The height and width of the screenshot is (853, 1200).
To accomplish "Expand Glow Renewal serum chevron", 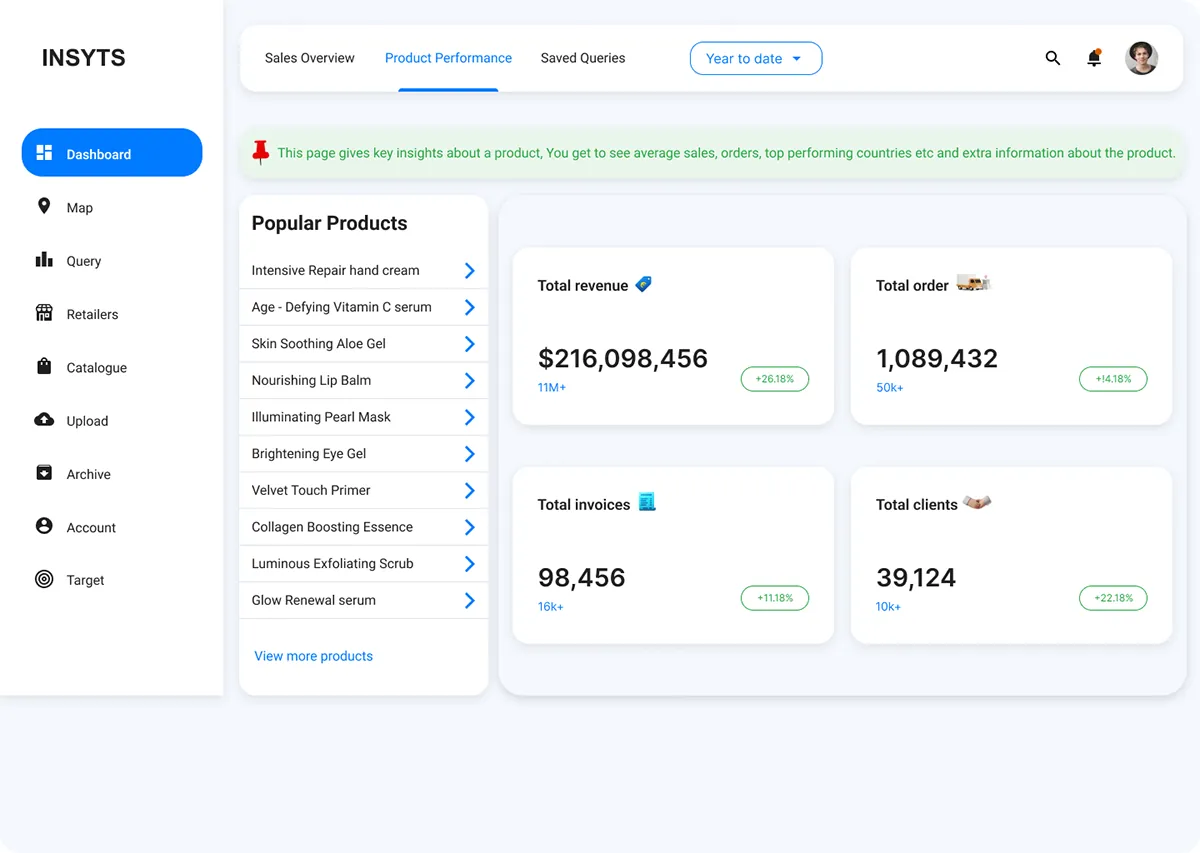I will click(469, 601).
